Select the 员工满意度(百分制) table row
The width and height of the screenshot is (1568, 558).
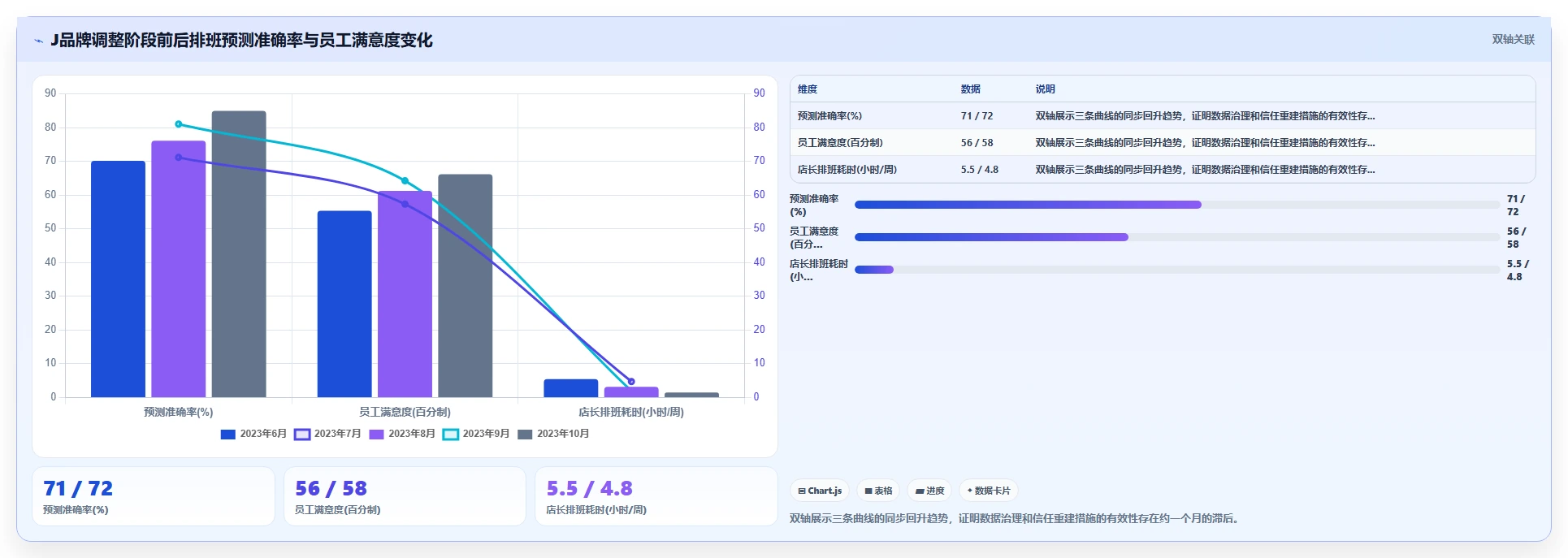point(1163,143)
